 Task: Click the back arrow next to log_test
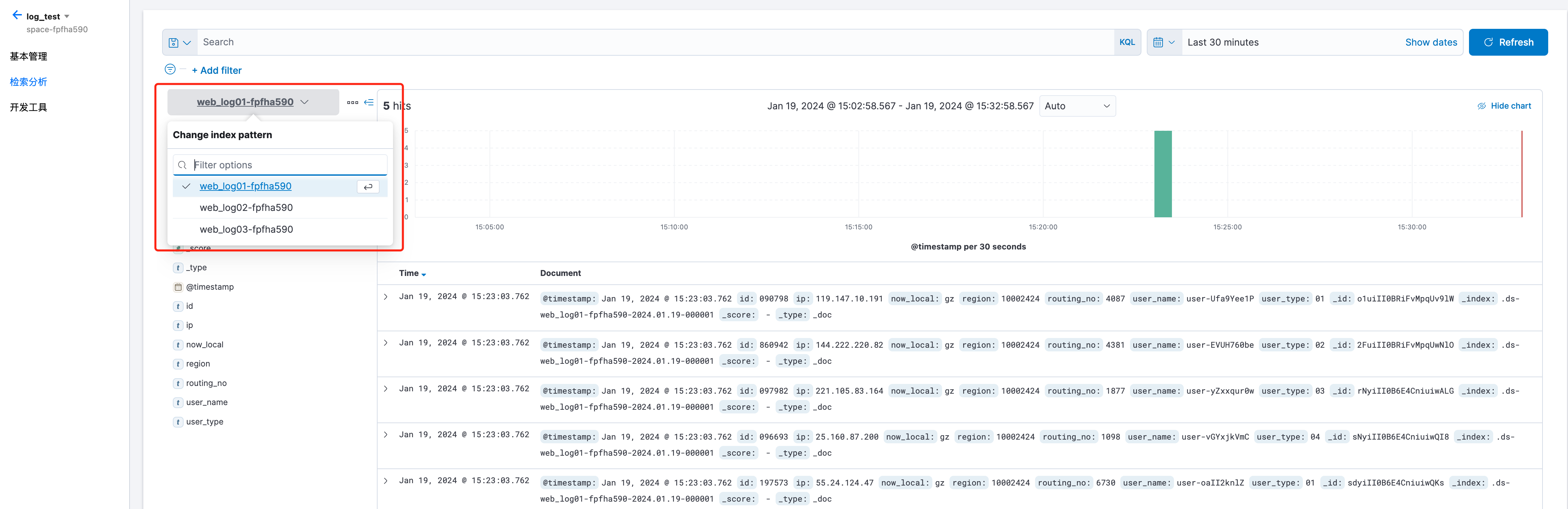coord(16,15)
